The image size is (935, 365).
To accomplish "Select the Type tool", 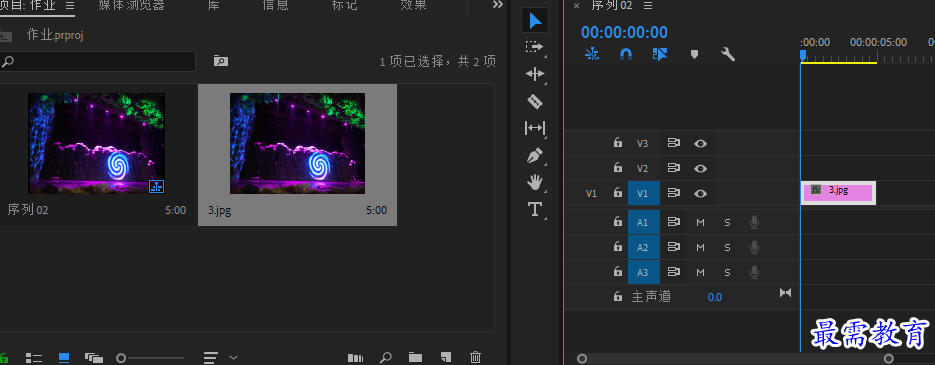I will [535, 209].
